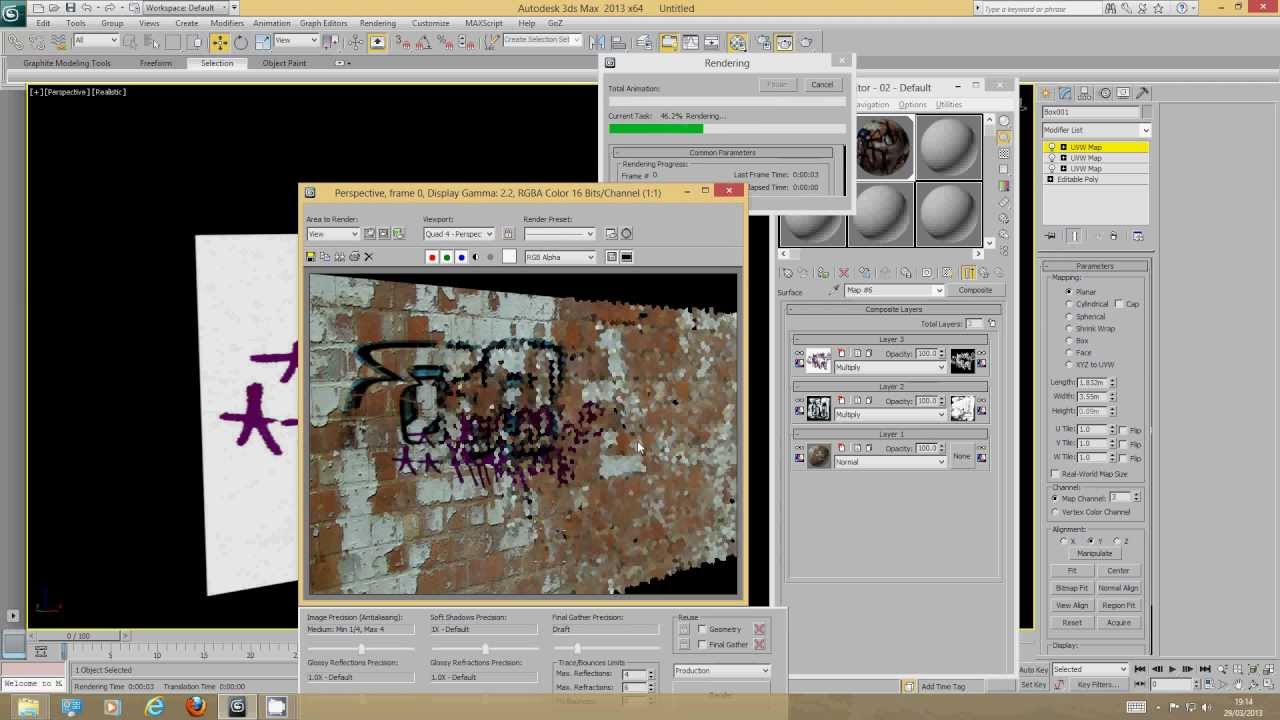Select the Rotate tool in main toolbar
This screenshot has width=1280, height=720.
241,42
